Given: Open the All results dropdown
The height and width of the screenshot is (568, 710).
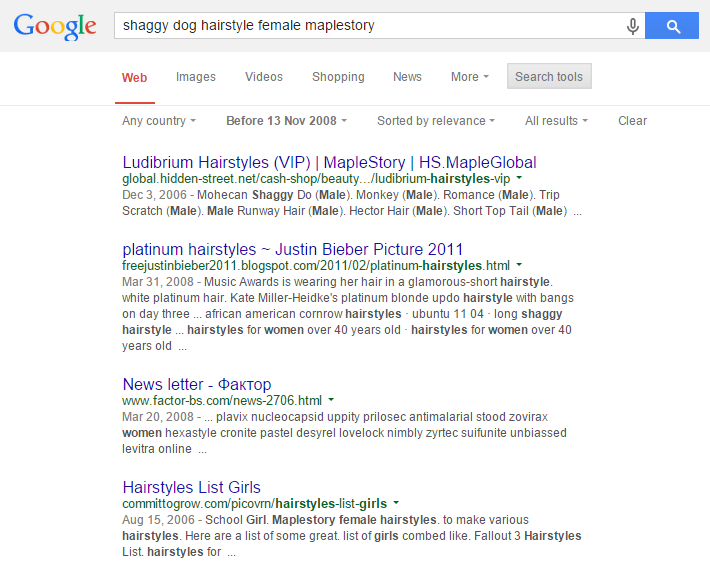Looking at the screenshot, I should 556,121.
